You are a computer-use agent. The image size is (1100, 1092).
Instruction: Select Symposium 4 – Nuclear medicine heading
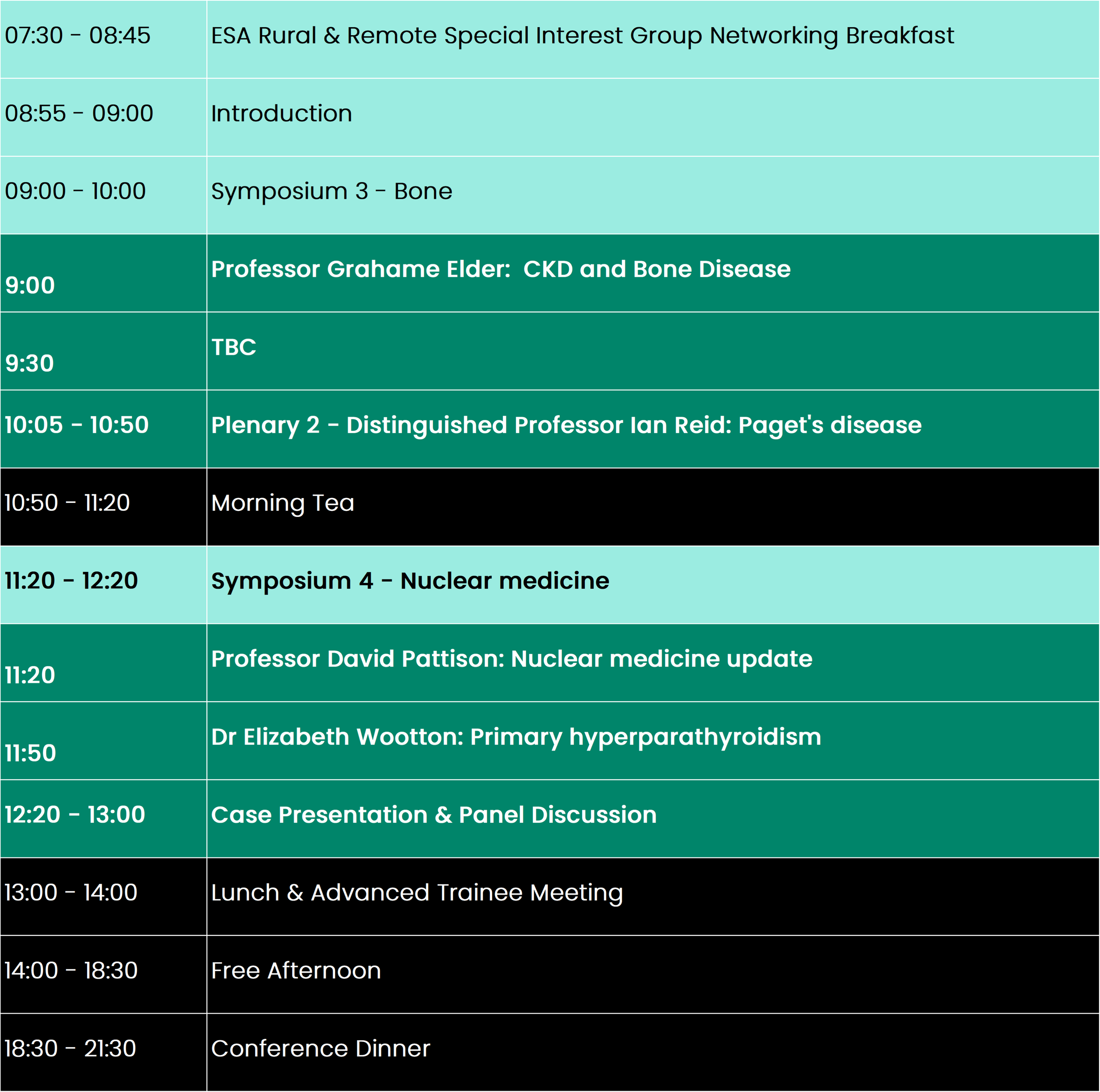(x=410, y=581)
